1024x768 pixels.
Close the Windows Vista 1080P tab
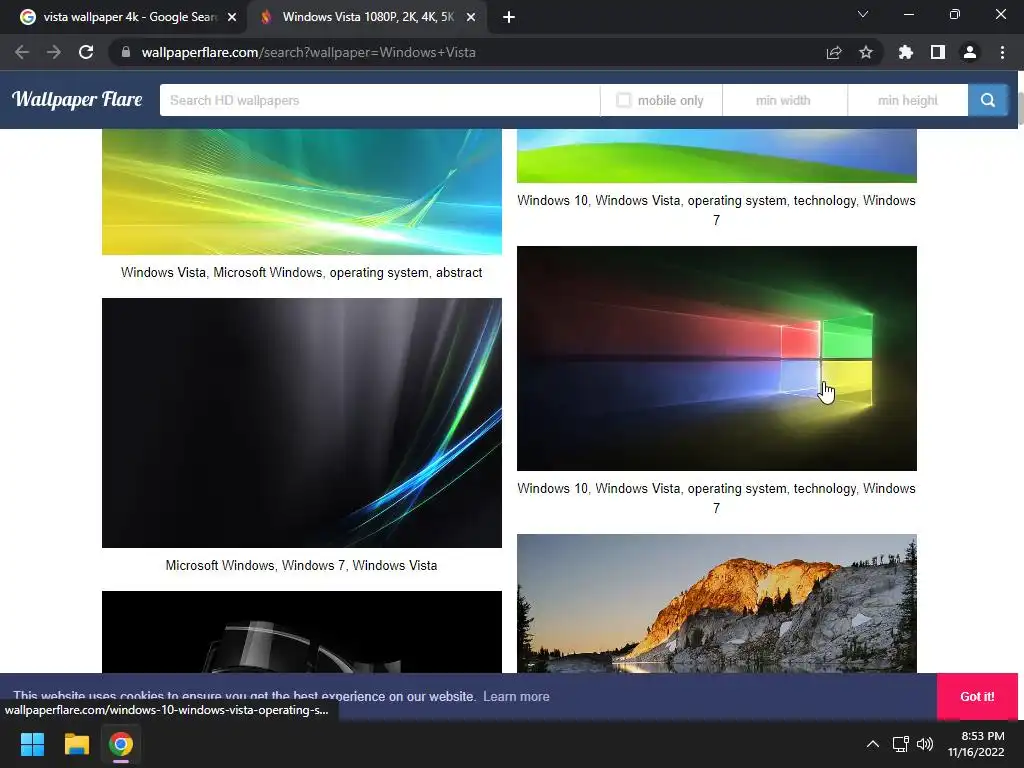click(471, 17)
